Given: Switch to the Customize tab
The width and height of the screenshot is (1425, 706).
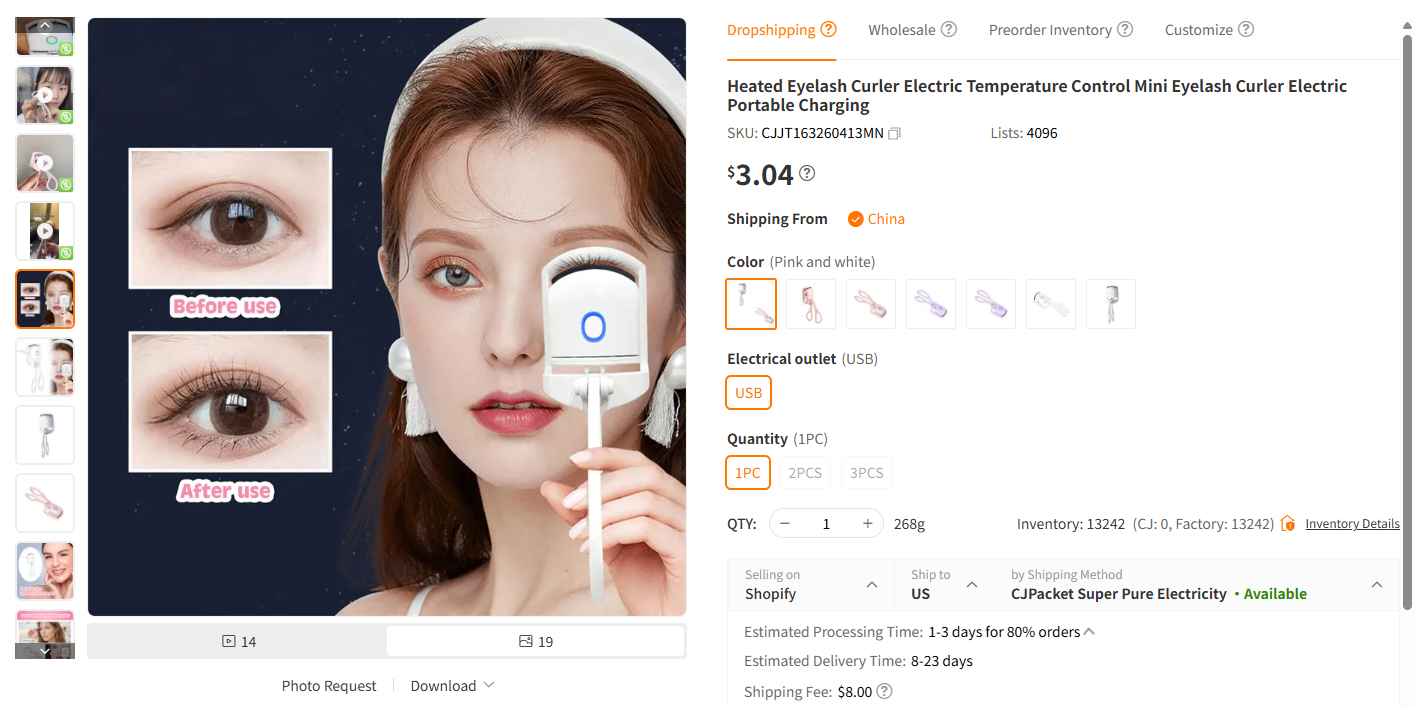Looking at the screenshot, I should (x=1199, y=29).
